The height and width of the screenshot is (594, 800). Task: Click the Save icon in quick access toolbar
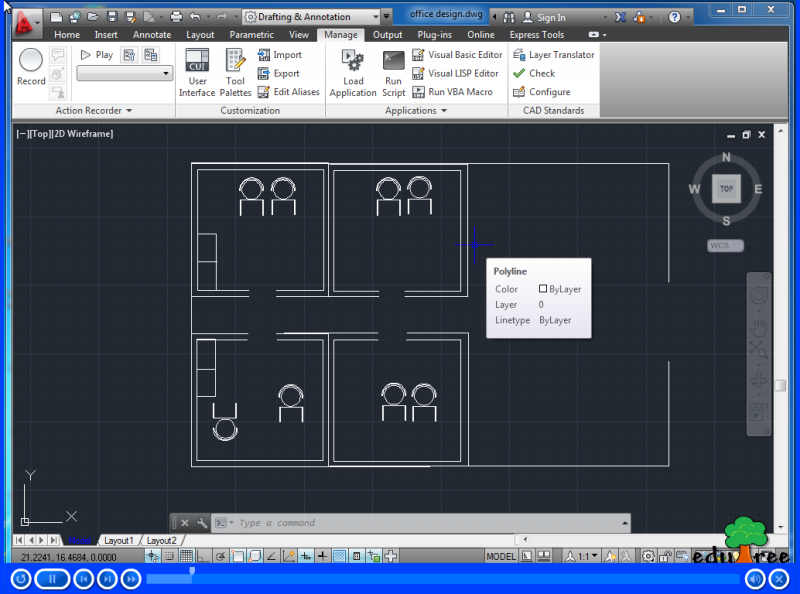[x=112, y=17]
